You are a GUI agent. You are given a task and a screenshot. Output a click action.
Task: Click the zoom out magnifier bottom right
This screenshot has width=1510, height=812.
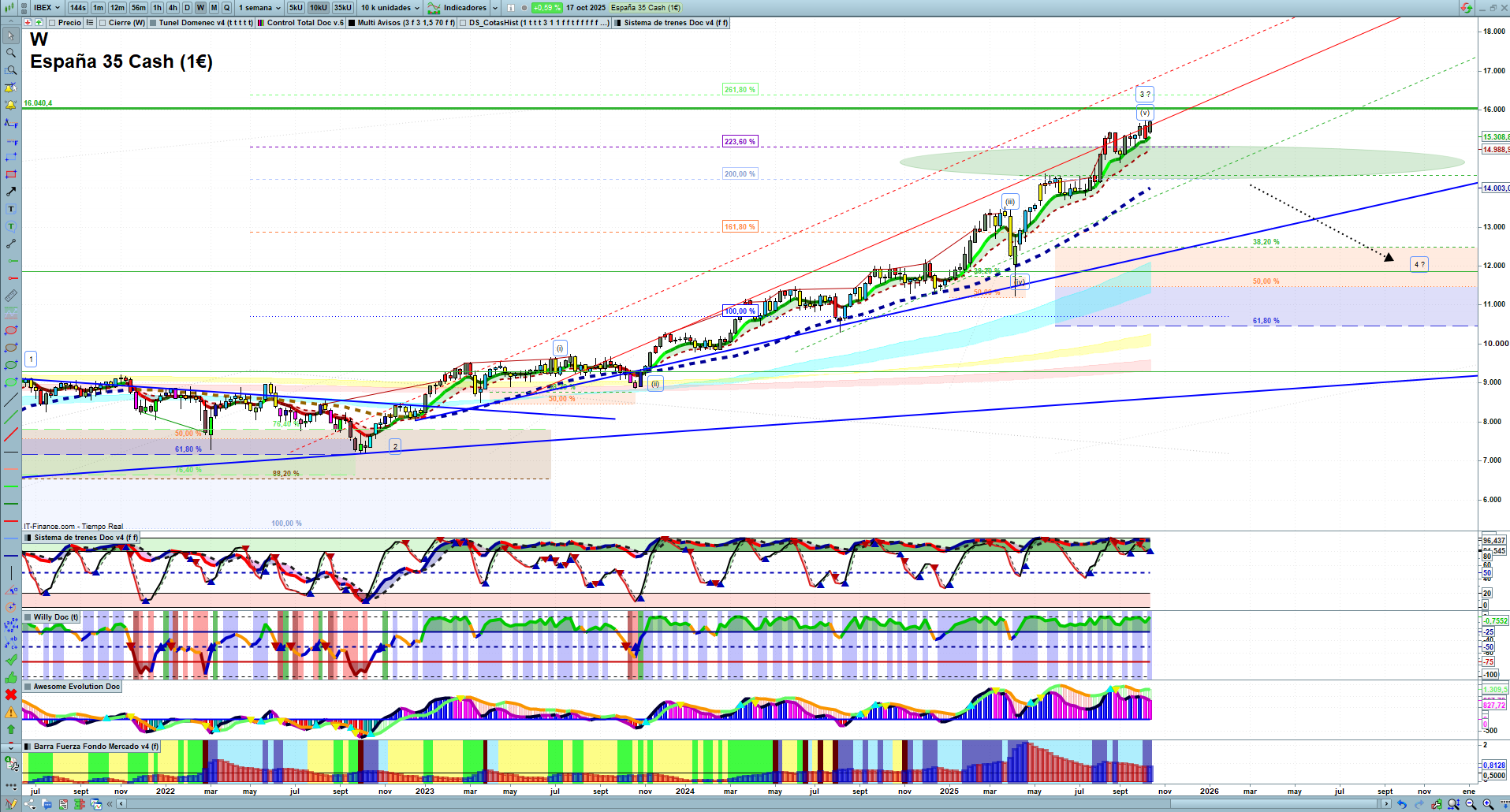[x=1471, y=804]
